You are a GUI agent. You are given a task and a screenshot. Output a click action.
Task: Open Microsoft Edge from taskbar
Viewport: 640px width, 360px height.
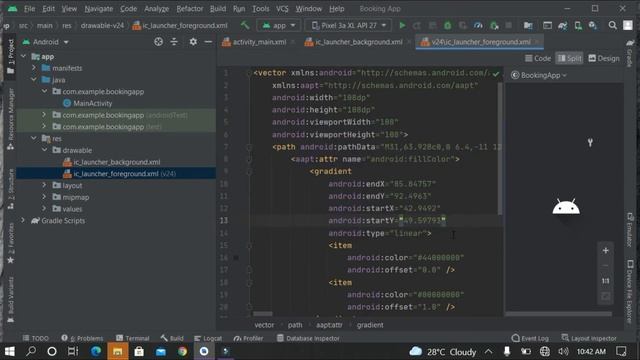96,351
